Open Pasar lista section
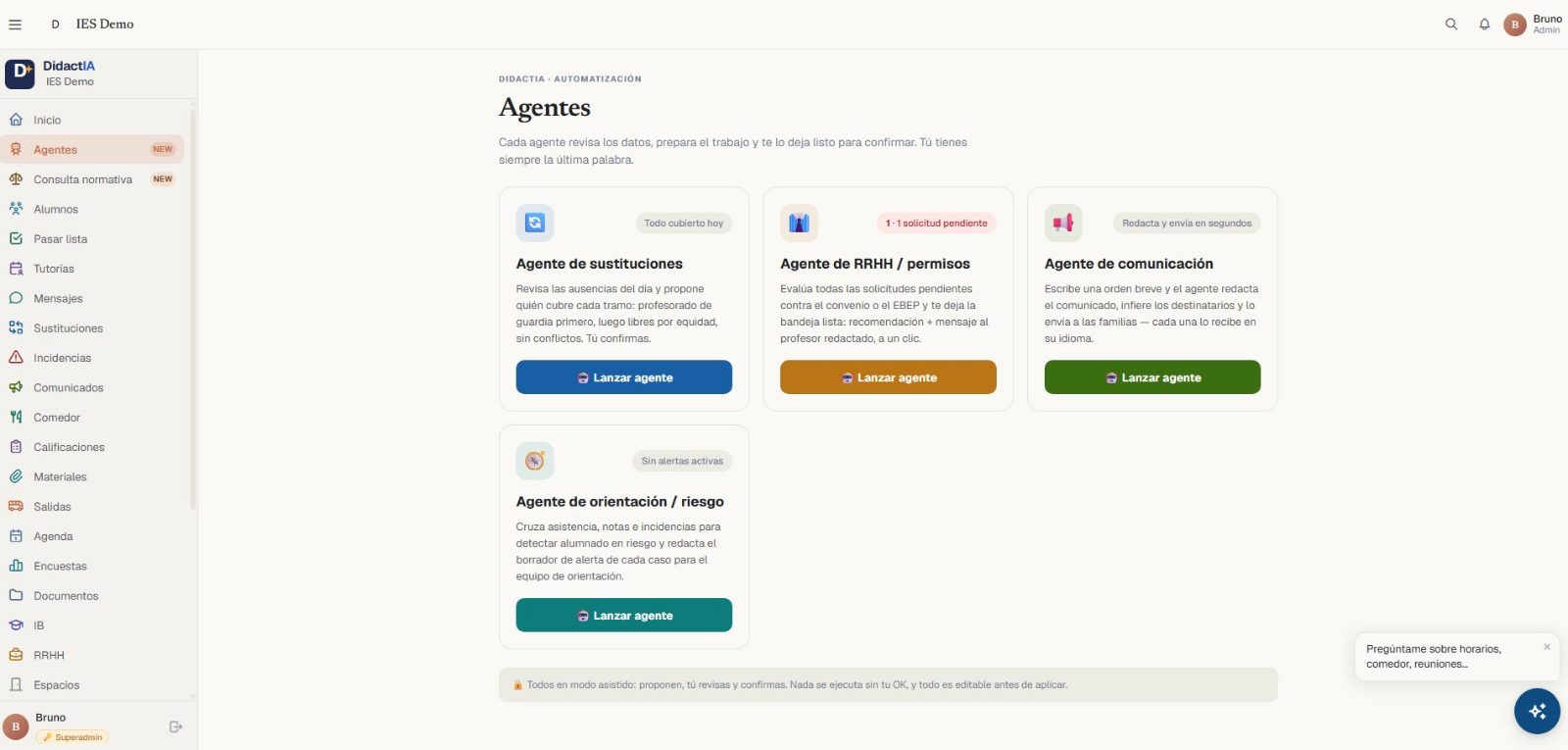This screenshot has width=1568, height=750. (x=92, y=238)
